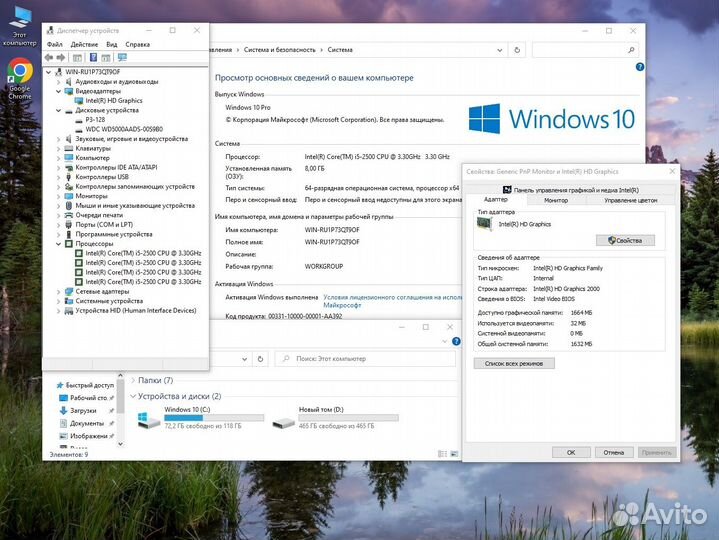719x540 pixels.
Task: Switch to Управление цветом tab
Action: coord(631,200)
